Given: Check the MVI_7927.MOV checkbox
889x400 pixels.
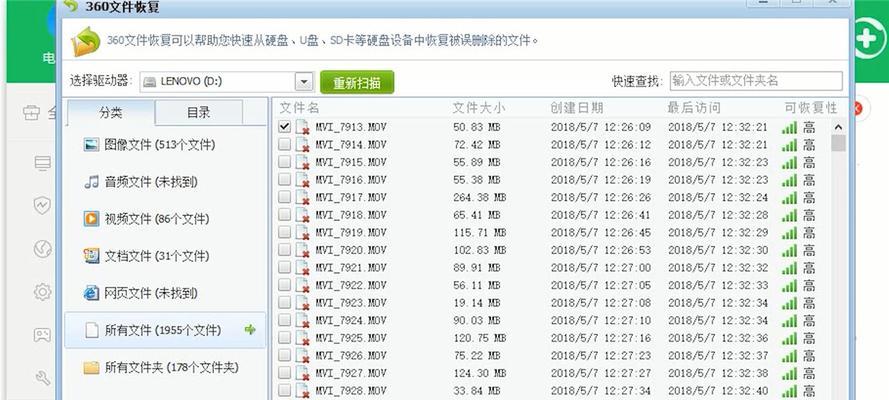Looking at the screenshot, I should coord(285,373).
